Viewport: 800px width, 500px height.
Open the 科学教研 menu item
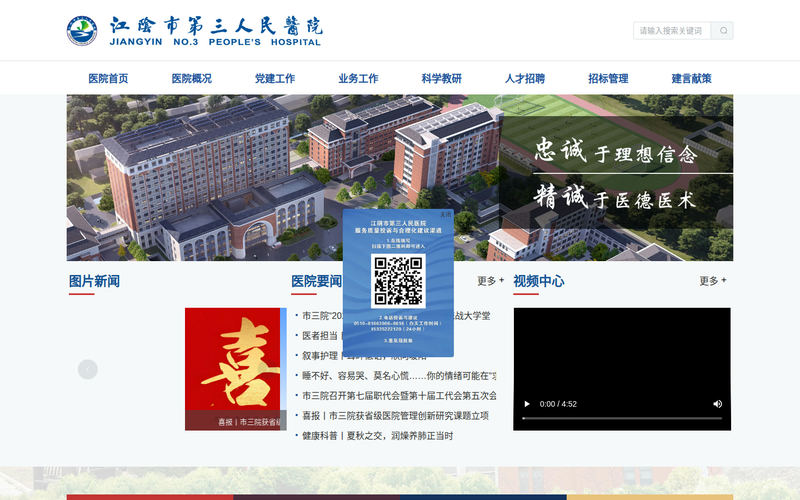441,79
